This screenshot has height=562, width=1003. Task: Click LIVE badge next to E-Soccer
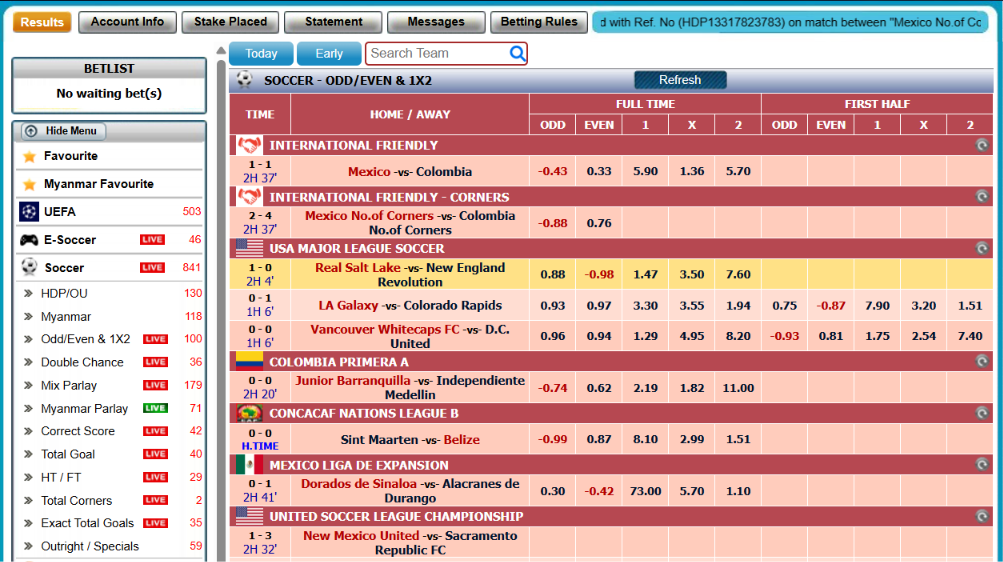tap(152, 240)
